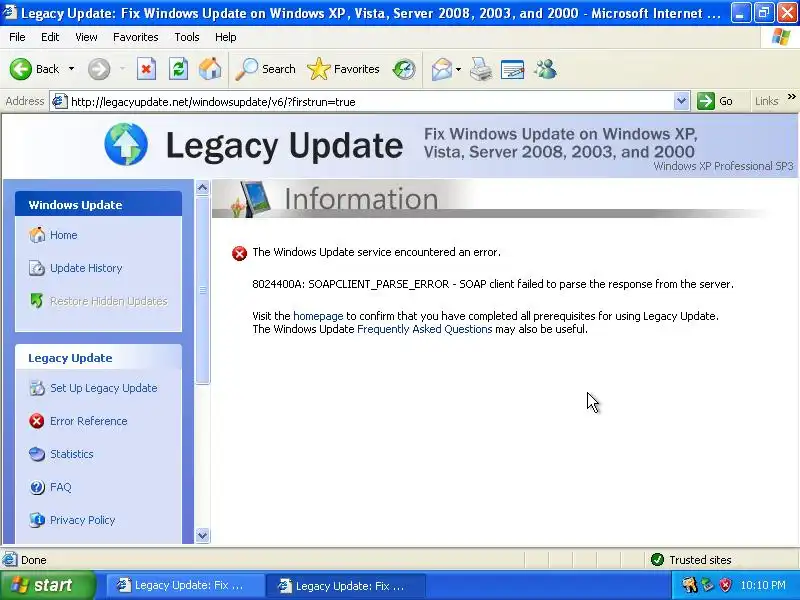The image size is (800, 600).
Task: Click the Statistics sidebar icon
Action: [37, 454]
